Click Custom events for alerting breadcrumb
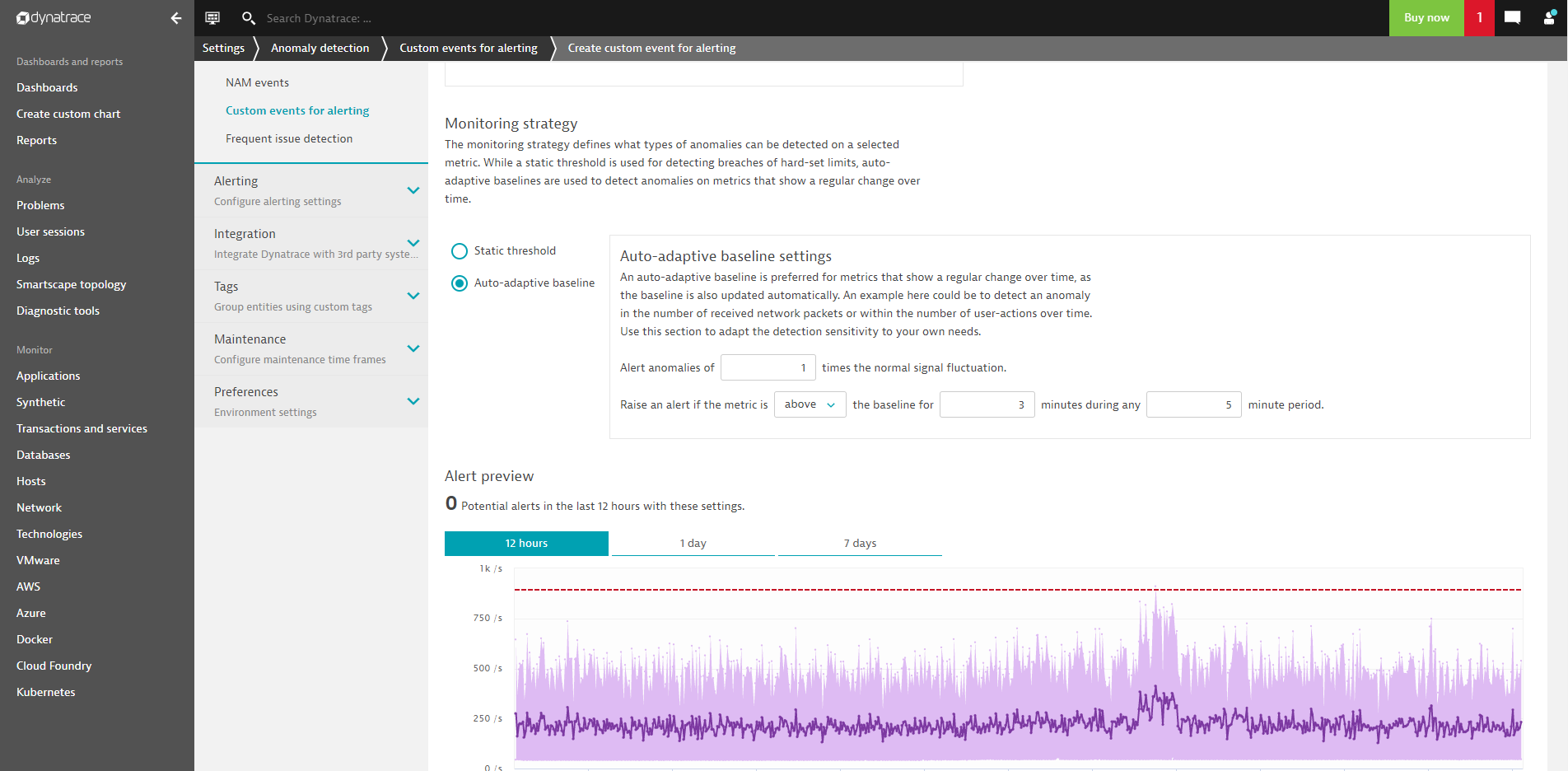This screenshot has height=771, width=1568. pyautogui.click(x=468, y=49)
